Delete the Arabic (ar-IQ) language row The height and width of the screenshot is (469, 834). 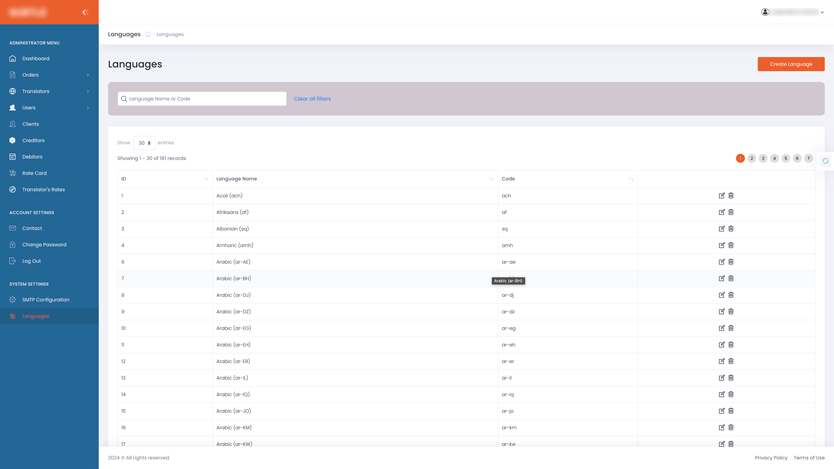tap(731, 394)
